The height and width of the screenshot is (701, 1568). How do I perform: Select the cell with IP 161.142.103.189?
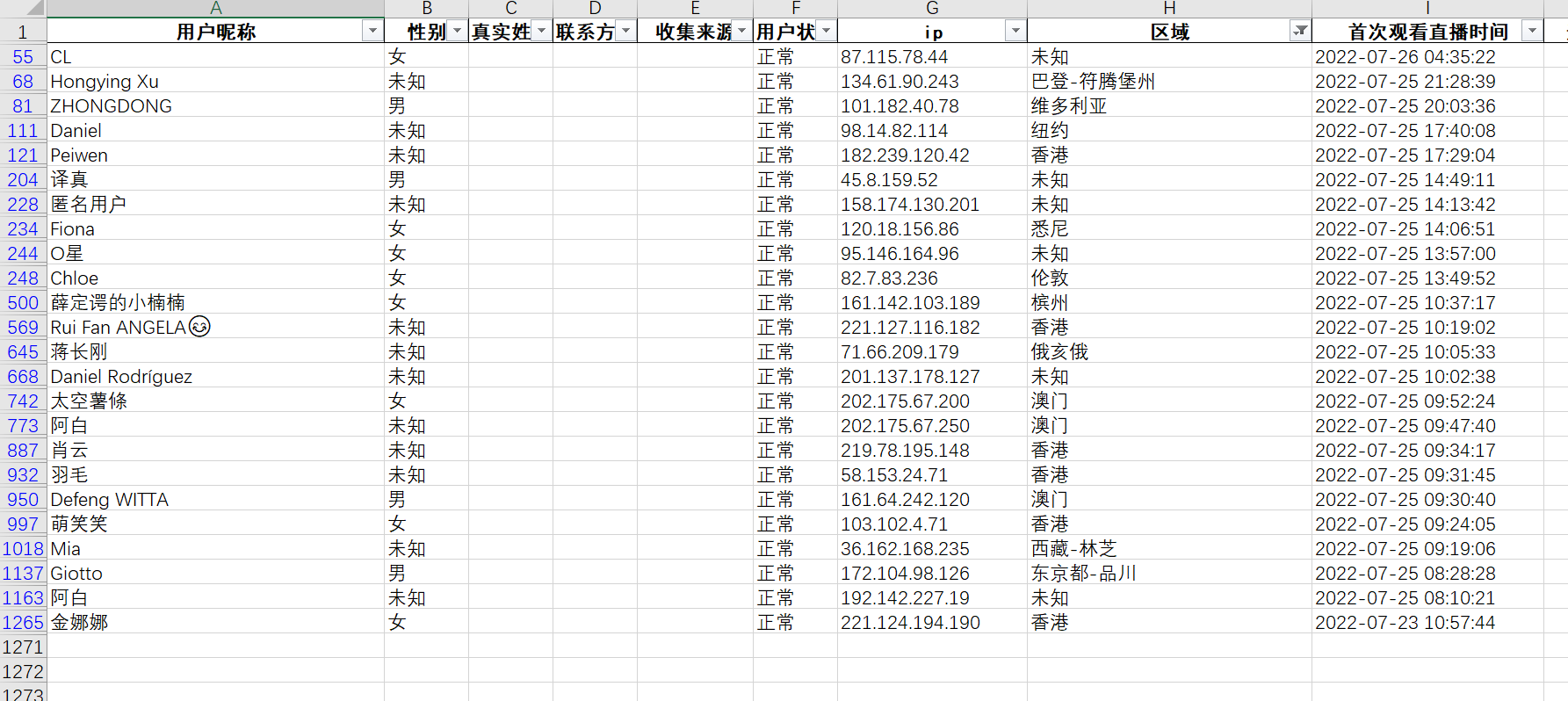[932, 303]
